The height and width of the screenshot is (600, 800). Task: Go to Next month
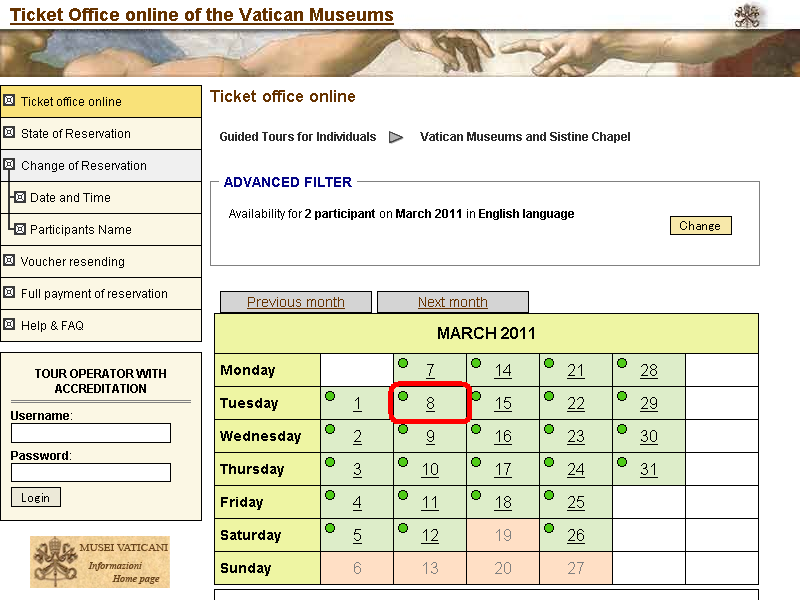[452, 302]
